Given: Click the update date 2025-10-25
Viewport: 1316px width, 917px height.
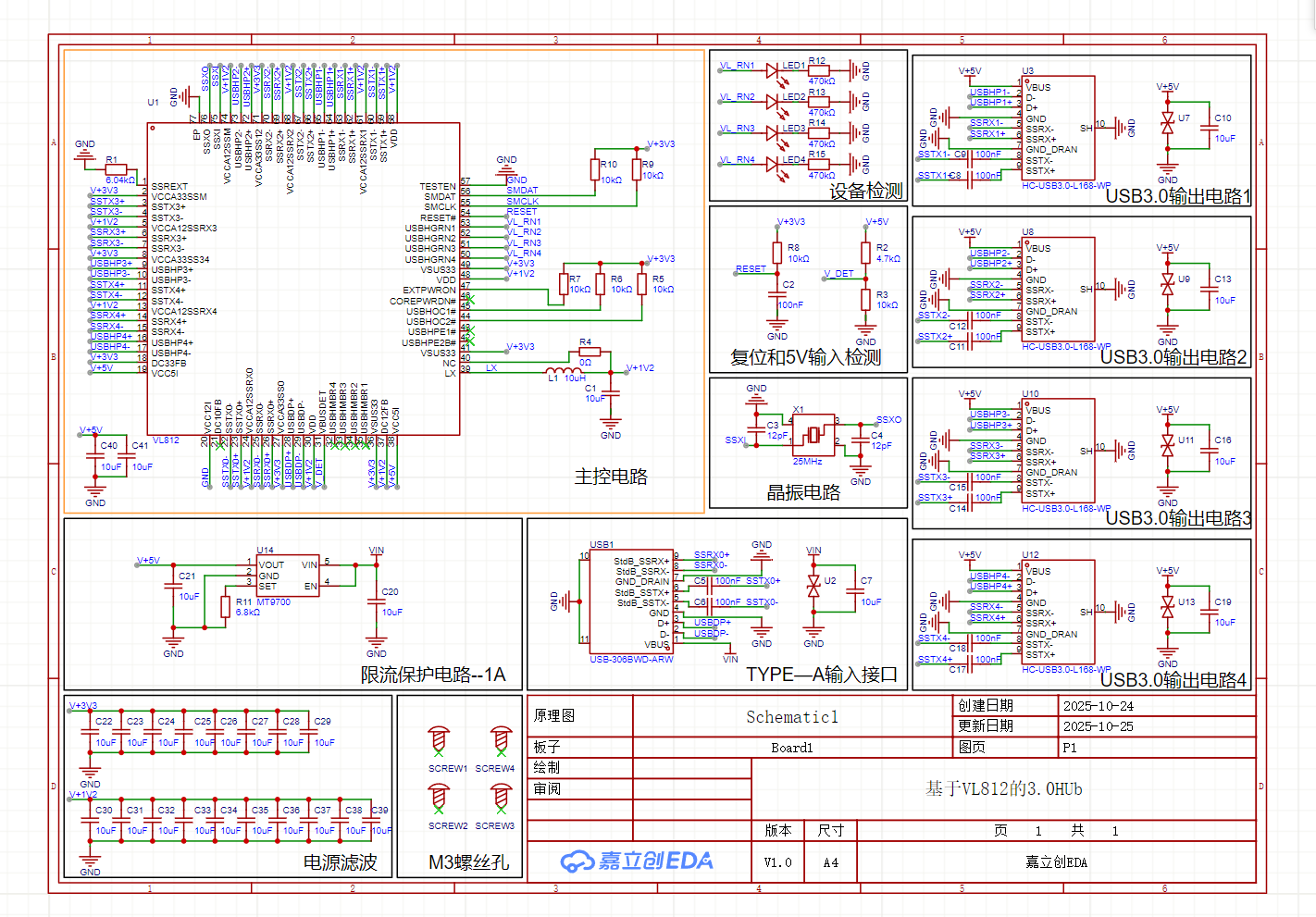Looking at the screenshot, I should [x=1098, y=726].
